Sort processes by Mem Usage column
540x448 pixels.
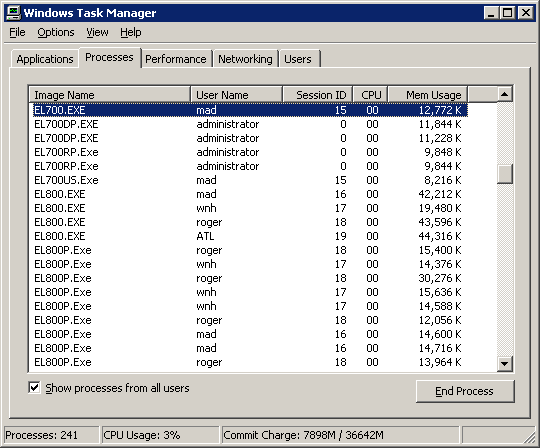[x=427, y=95]
